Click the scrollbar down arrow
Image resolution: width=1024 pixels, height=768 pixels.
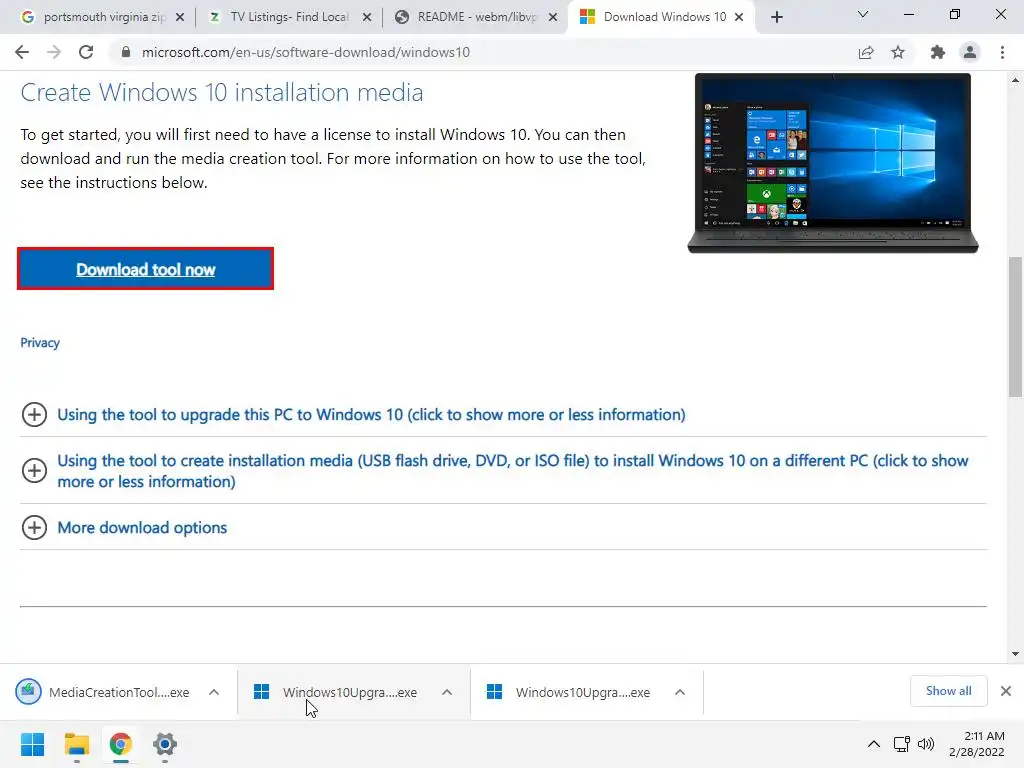point(1015,654)
